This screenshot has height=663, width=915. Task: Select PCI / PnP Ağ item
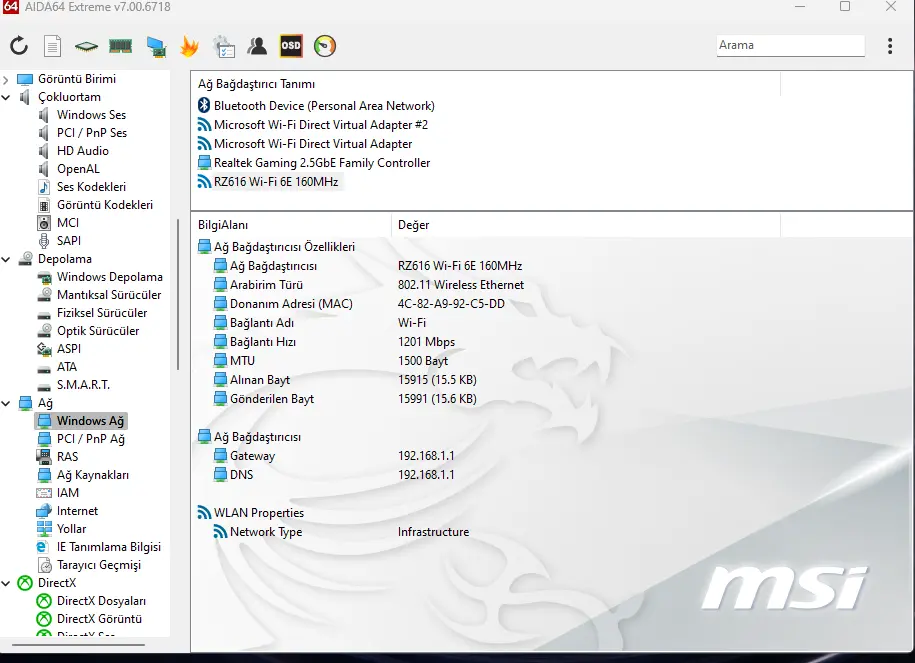(x=91, y=439)
